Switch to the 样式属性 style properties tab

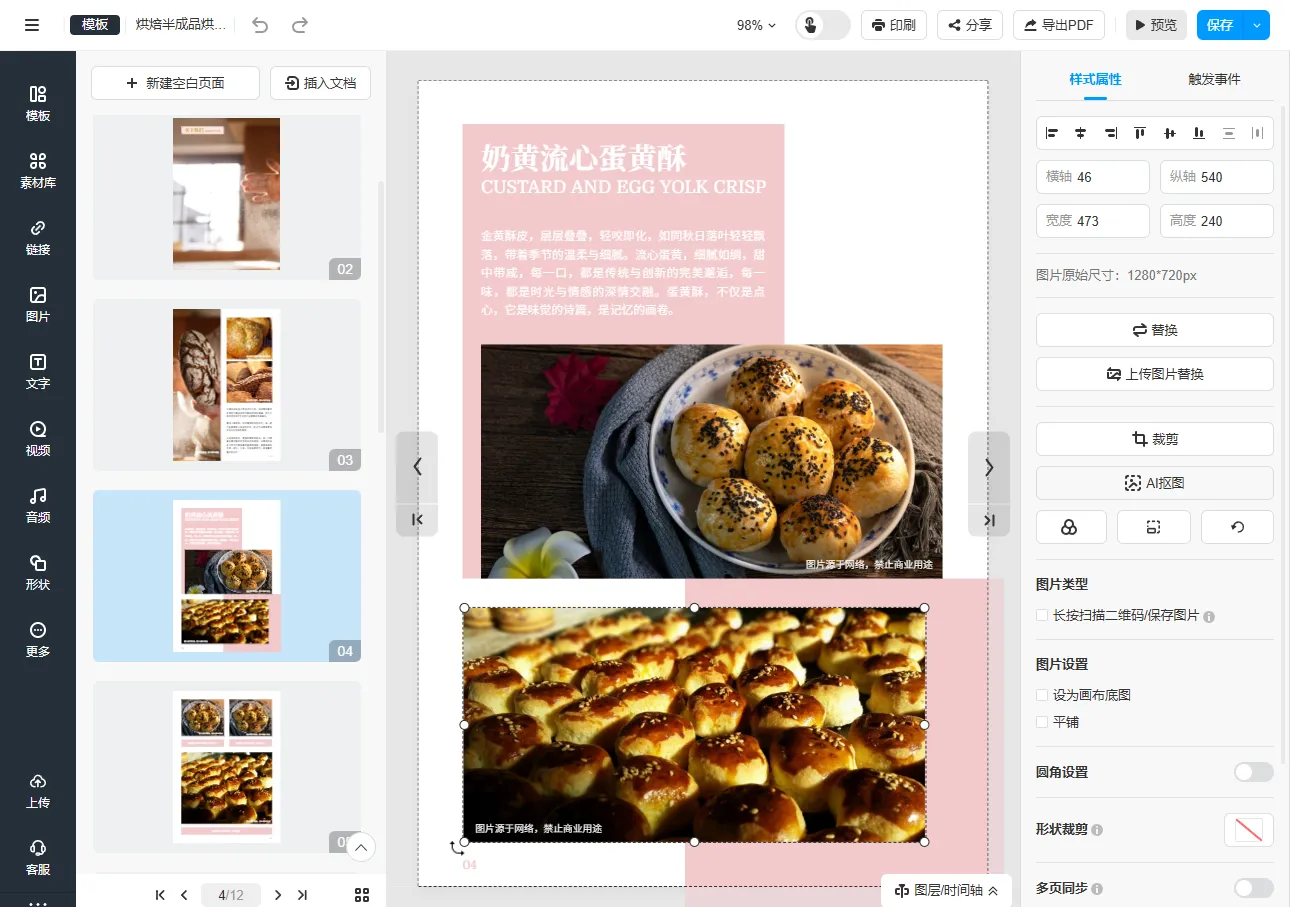pyautogui.click(x=1095, y=79)
